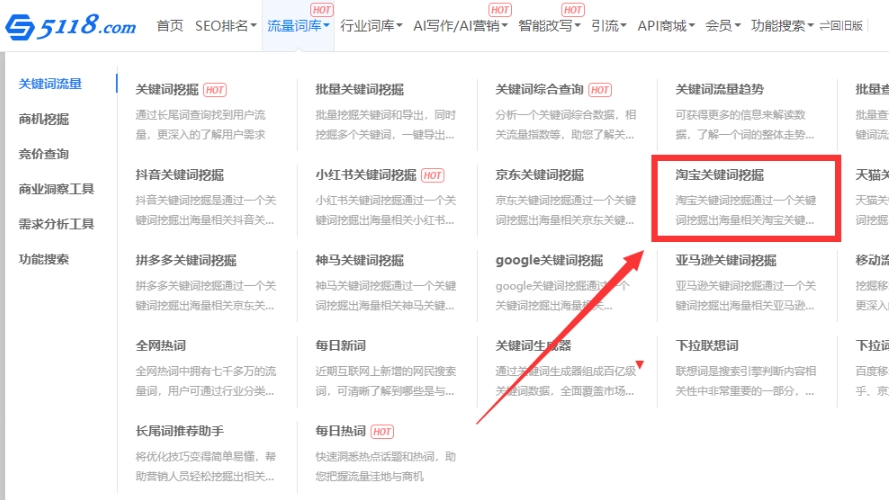889x500 pixels.
Task: Select 关键词流量 in the left sidebar
Action: coord(50,84)
